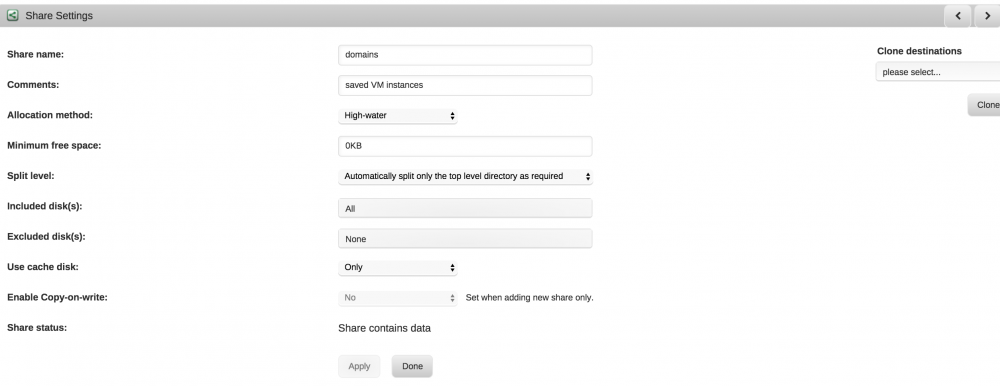The height and width of the screenshot is (386, 1000).
Task: Open the Allocation method dropdown
Action: pyautogui.click(x=397, y=115)
